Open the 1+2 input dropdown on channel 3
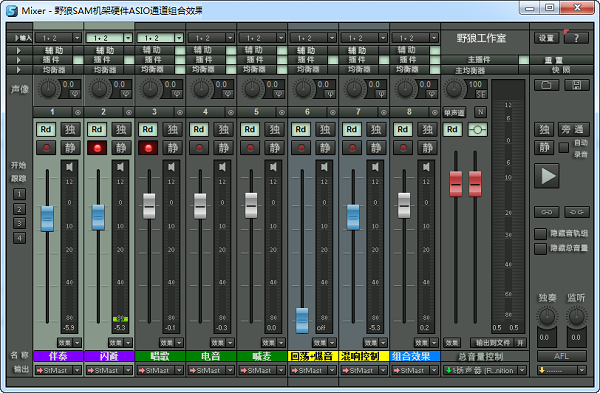 click(160, 38)
